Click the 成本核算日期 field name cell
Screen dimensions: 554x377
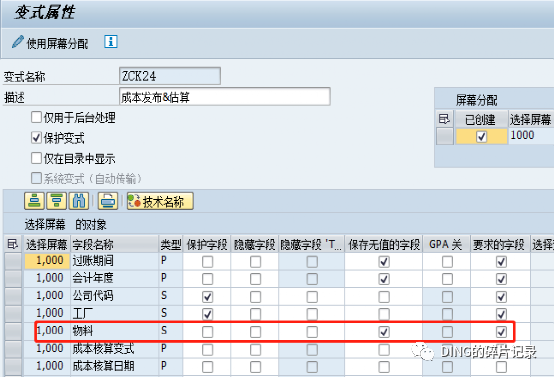[114, 366]
